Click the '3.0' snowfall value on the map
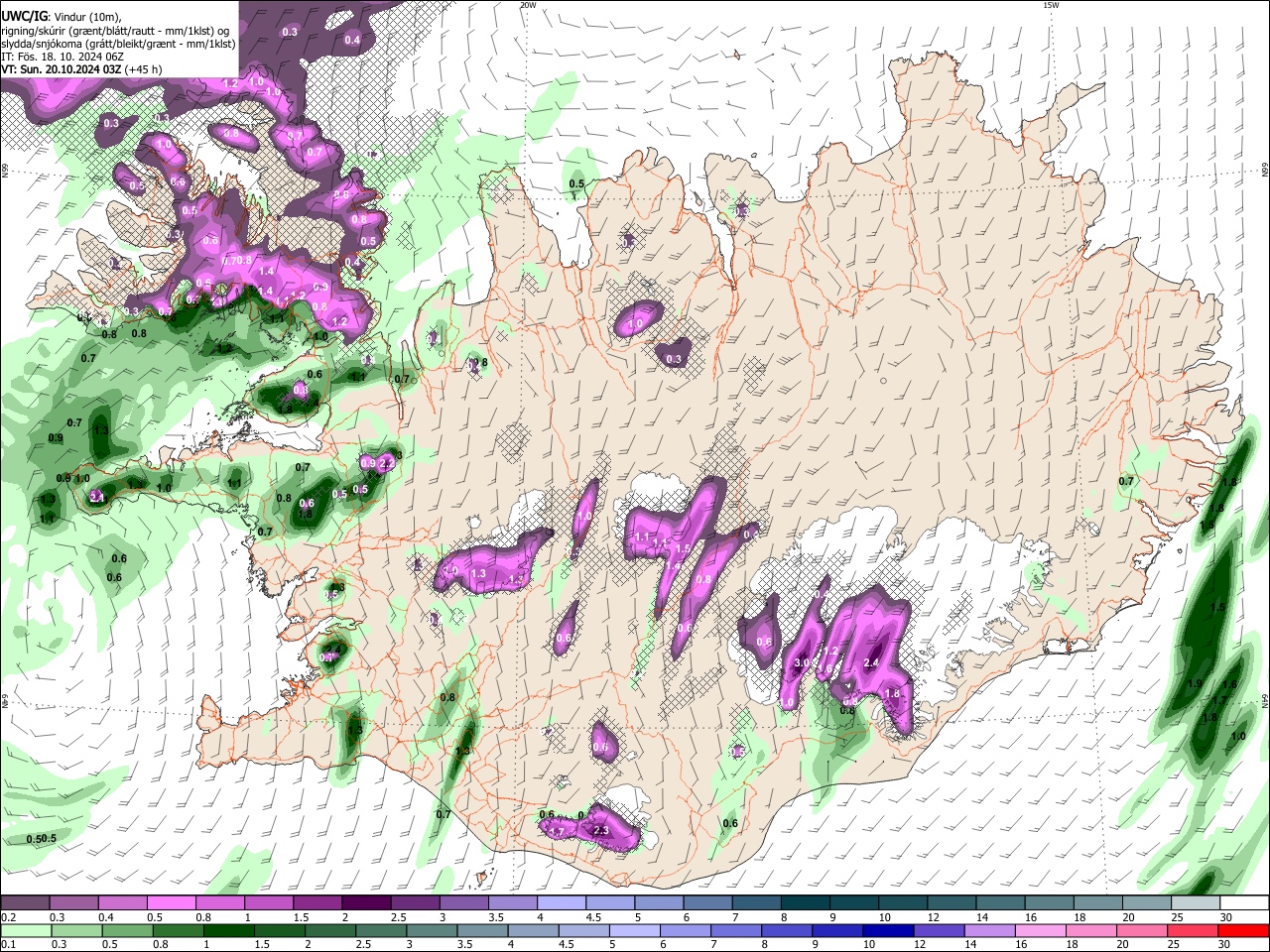This screenshot has width=1270, height=952. tap(803, 662)
